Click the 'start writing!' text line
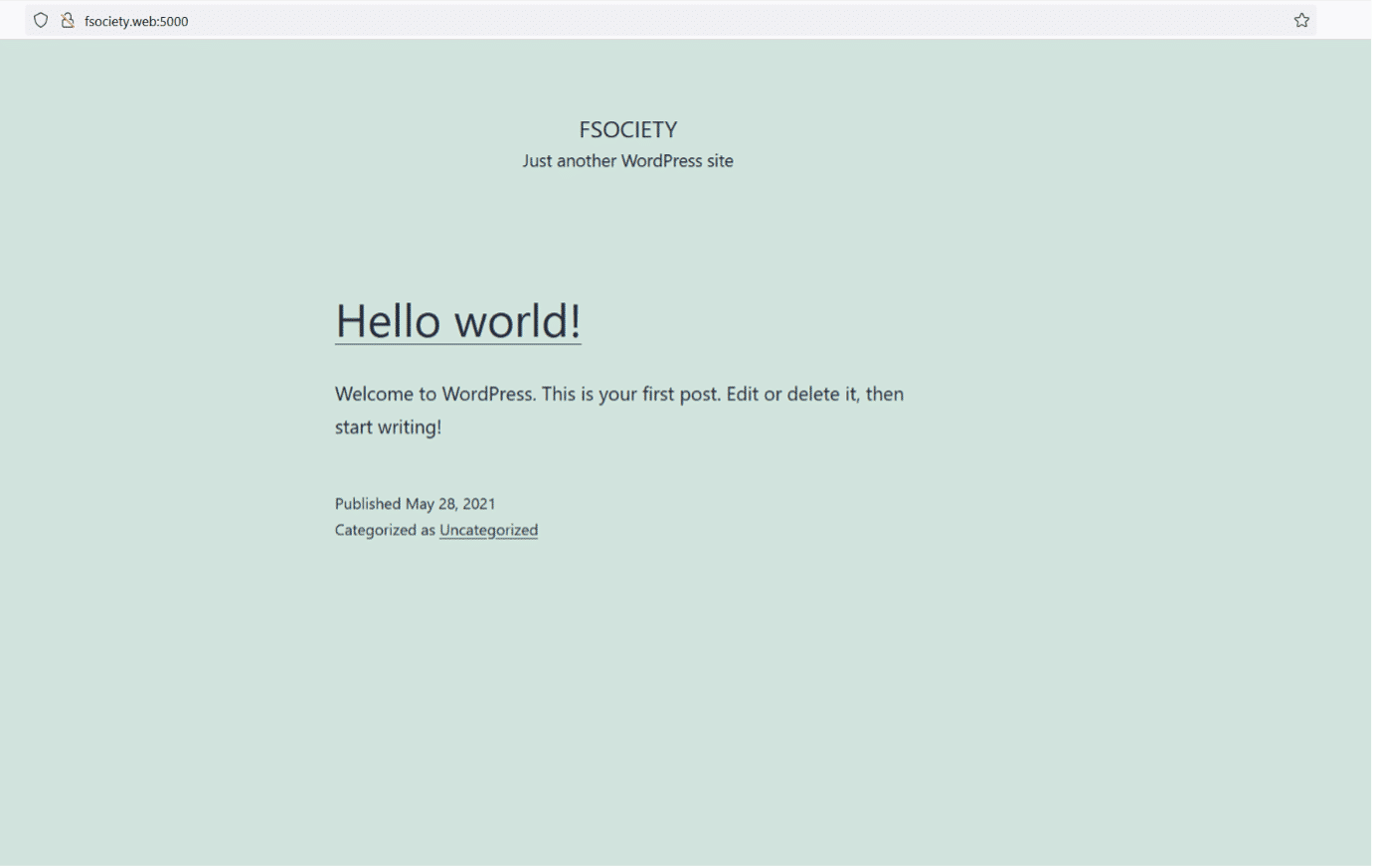Viewport: 1376px width, 868px height. (388, 428)
